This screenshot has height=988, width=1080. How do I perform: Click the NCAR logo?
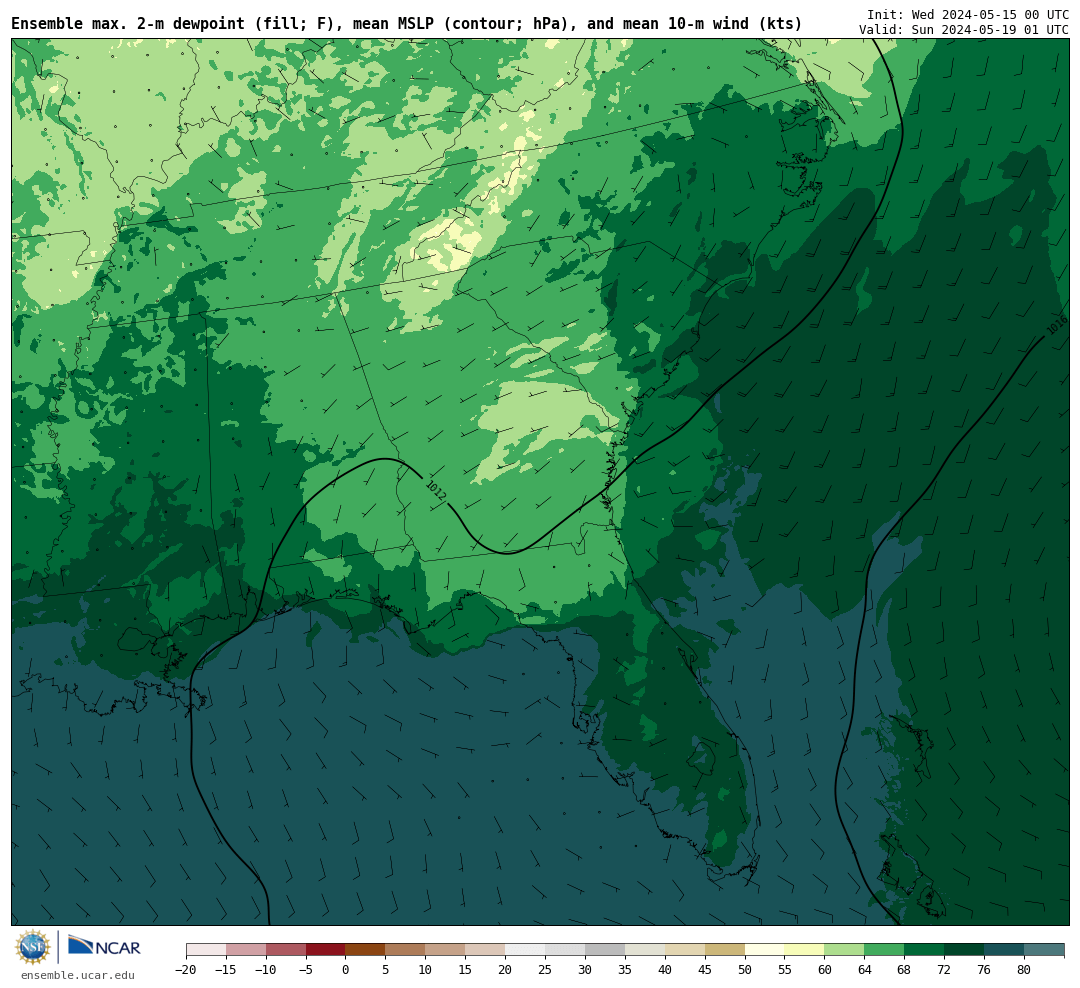pos(104,947)
